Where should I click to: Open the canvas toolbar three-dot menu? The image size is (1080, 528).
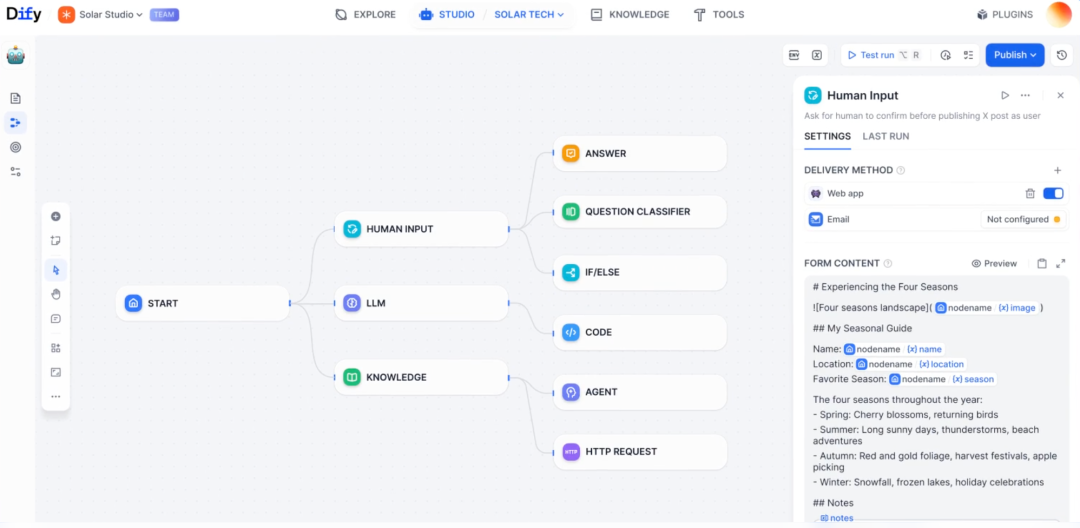point(56,397)
